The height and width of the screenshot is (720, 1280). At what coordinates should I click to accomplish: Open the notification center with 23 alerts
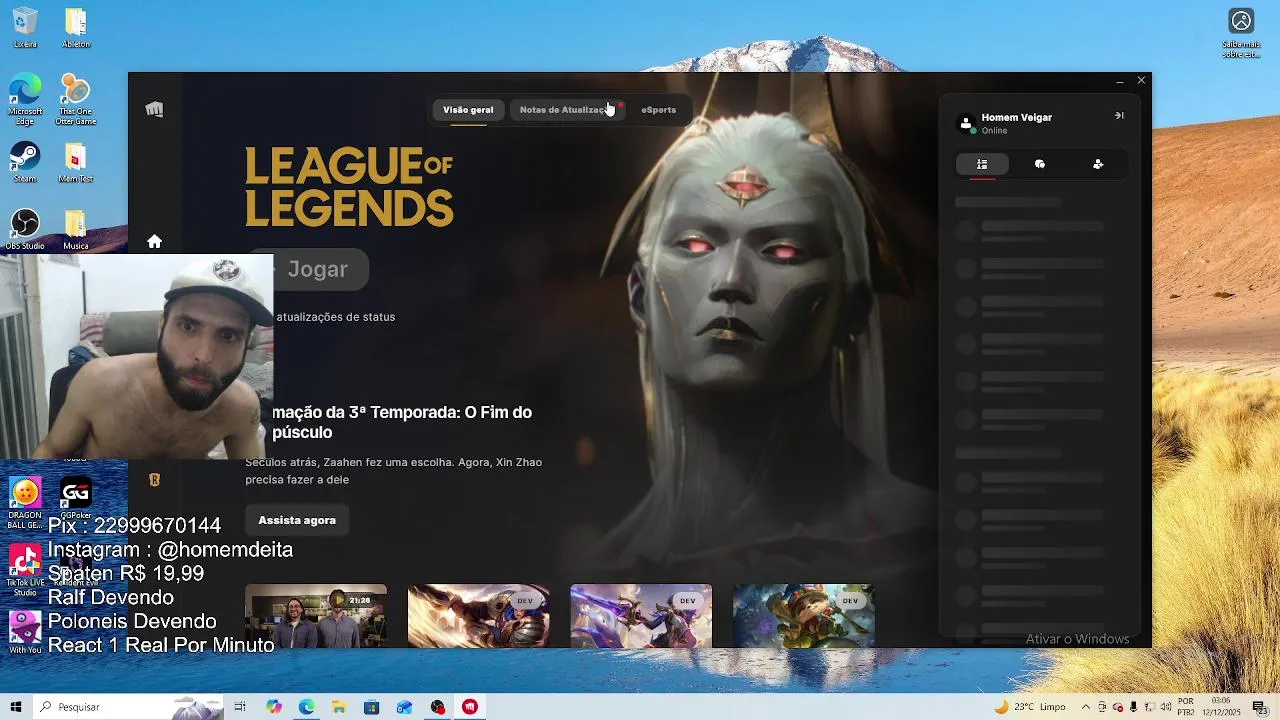coord(1260,707)
